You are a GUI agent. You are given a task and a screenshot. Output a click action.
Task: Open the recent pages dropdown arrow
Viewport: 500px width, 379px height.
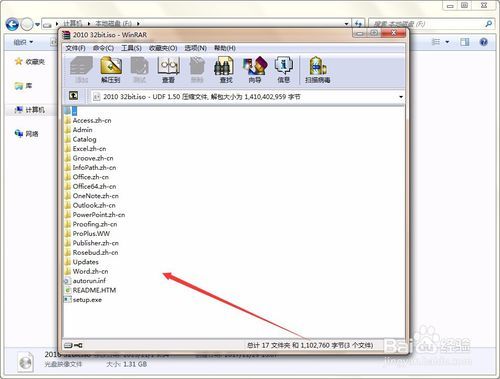pos(37,24)
